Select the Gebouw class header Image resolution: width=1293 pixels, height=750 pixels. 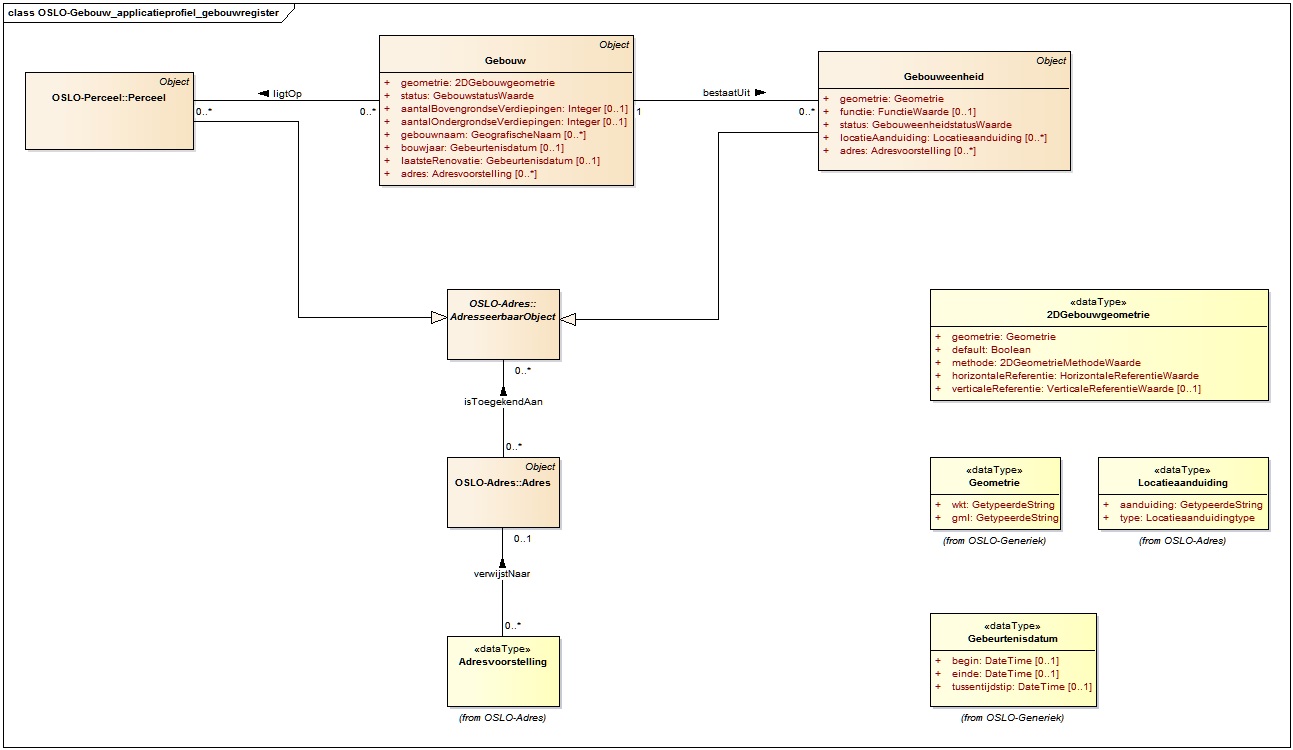coord(505,61)
